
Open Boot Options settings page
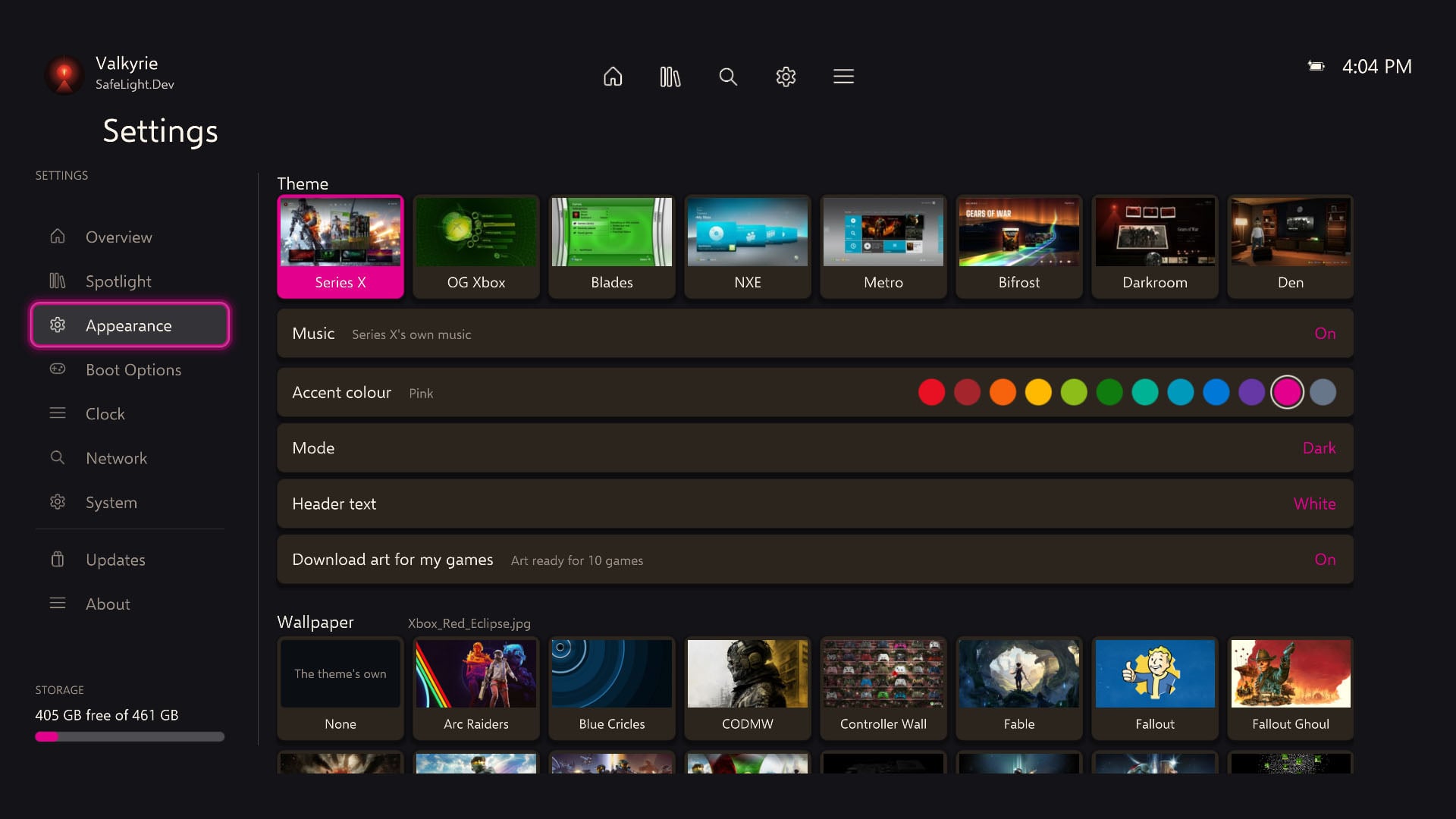130,369
